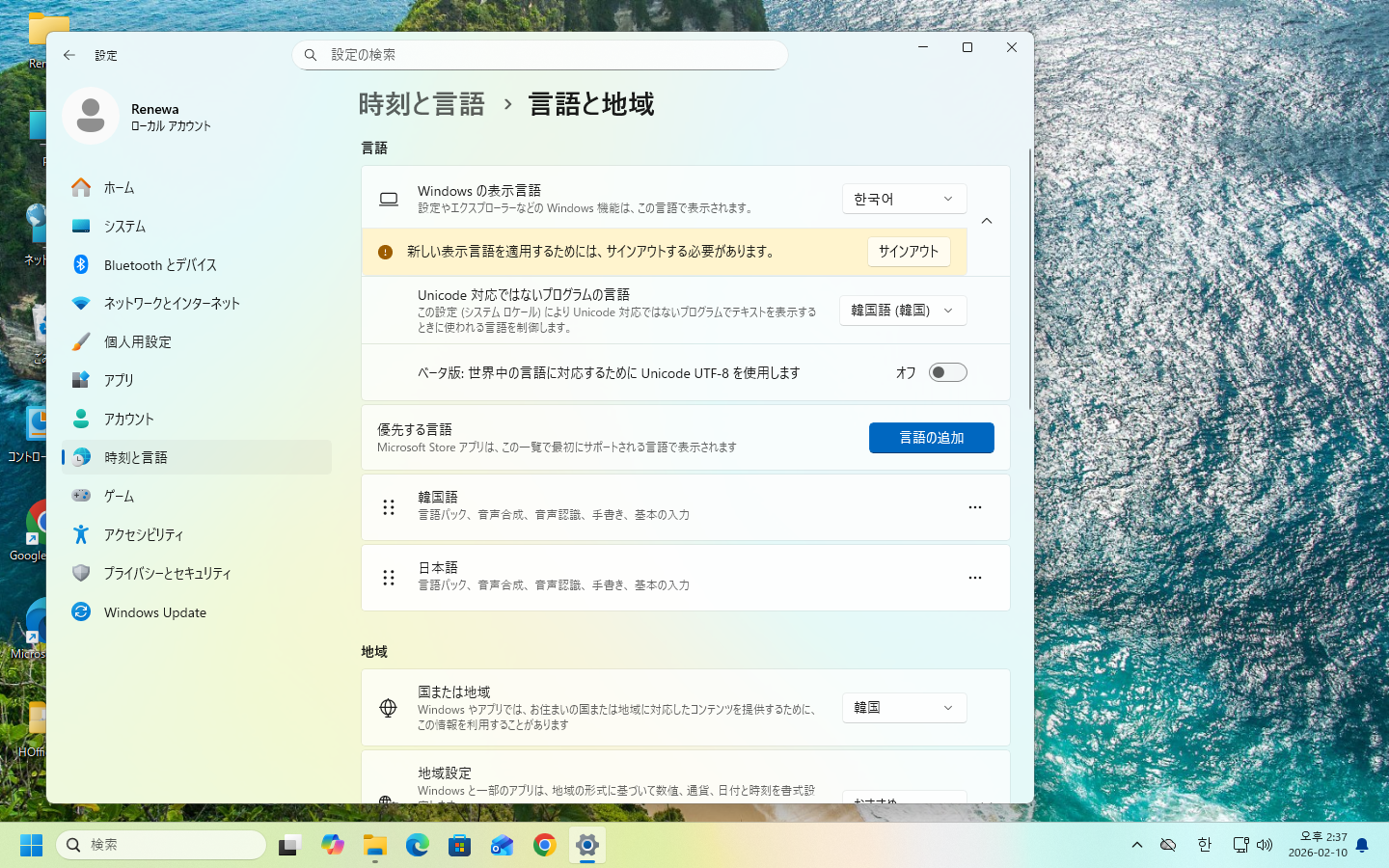1389x868 pixels.
Task: Open the non-Unicode program language dropdown
Action: coord(902,311)
